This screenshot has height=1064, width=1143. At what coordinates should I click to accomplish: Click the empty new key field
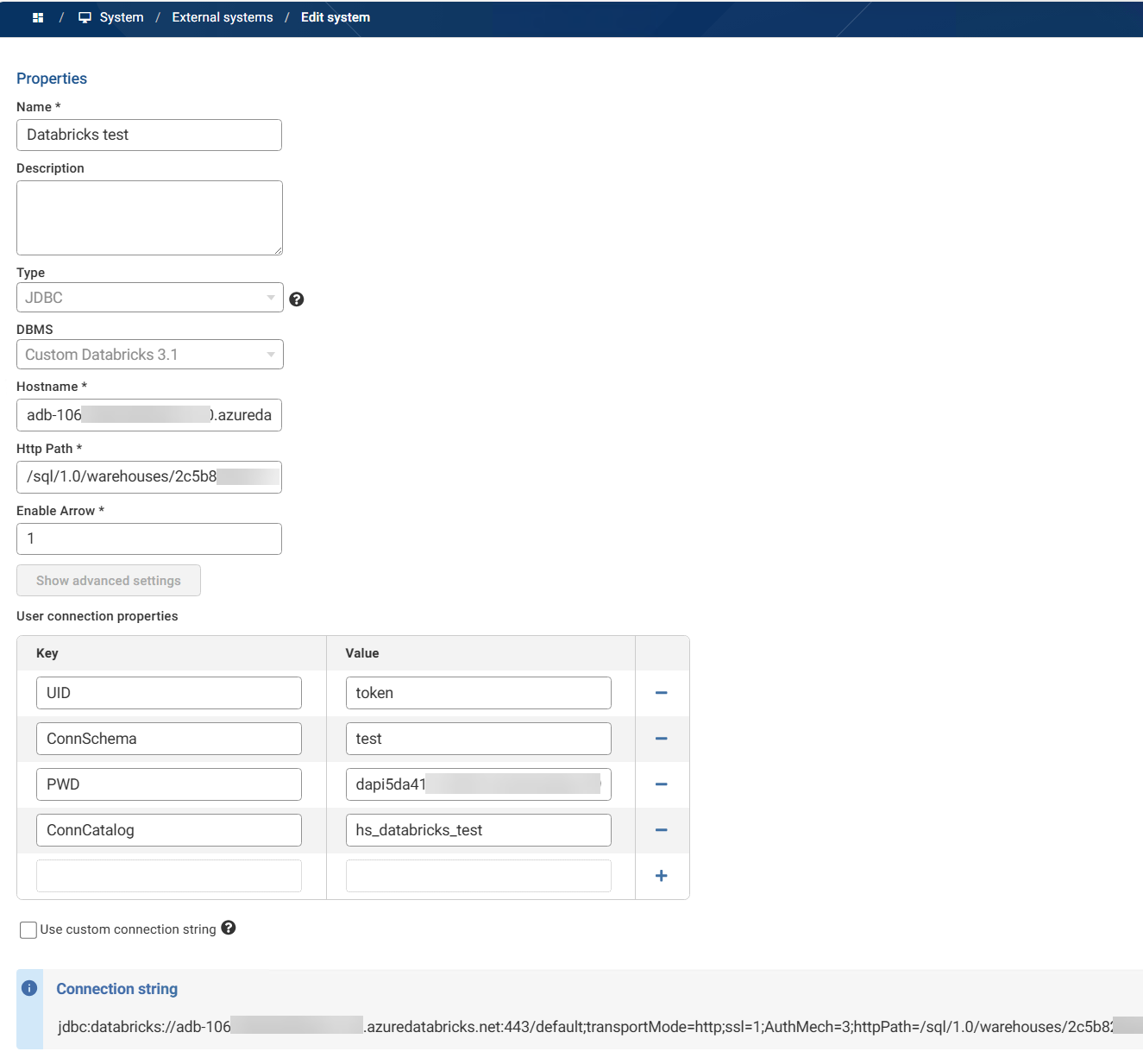point(169,876)
